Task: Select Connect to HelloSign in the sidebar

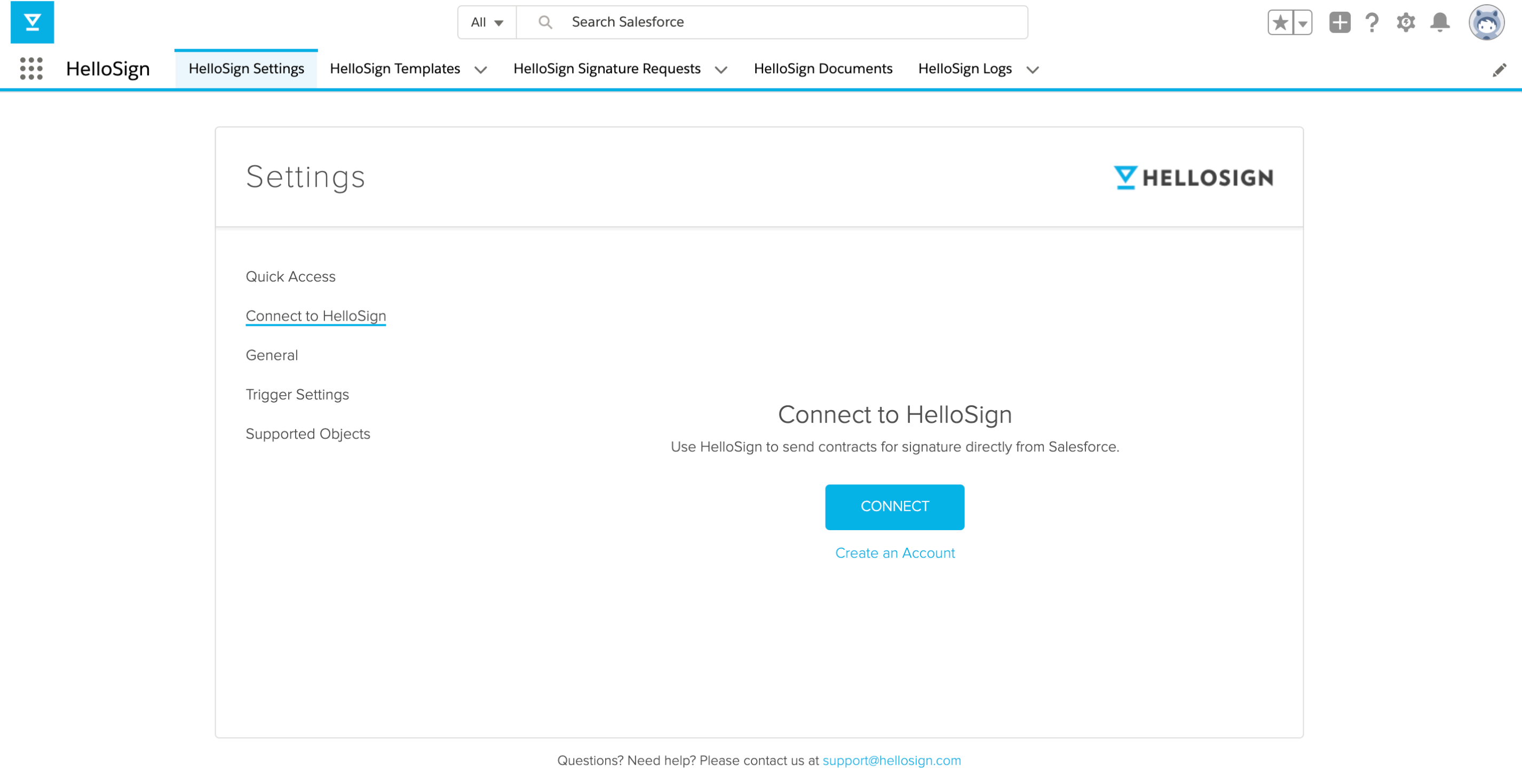Action: tap(316, 316)
